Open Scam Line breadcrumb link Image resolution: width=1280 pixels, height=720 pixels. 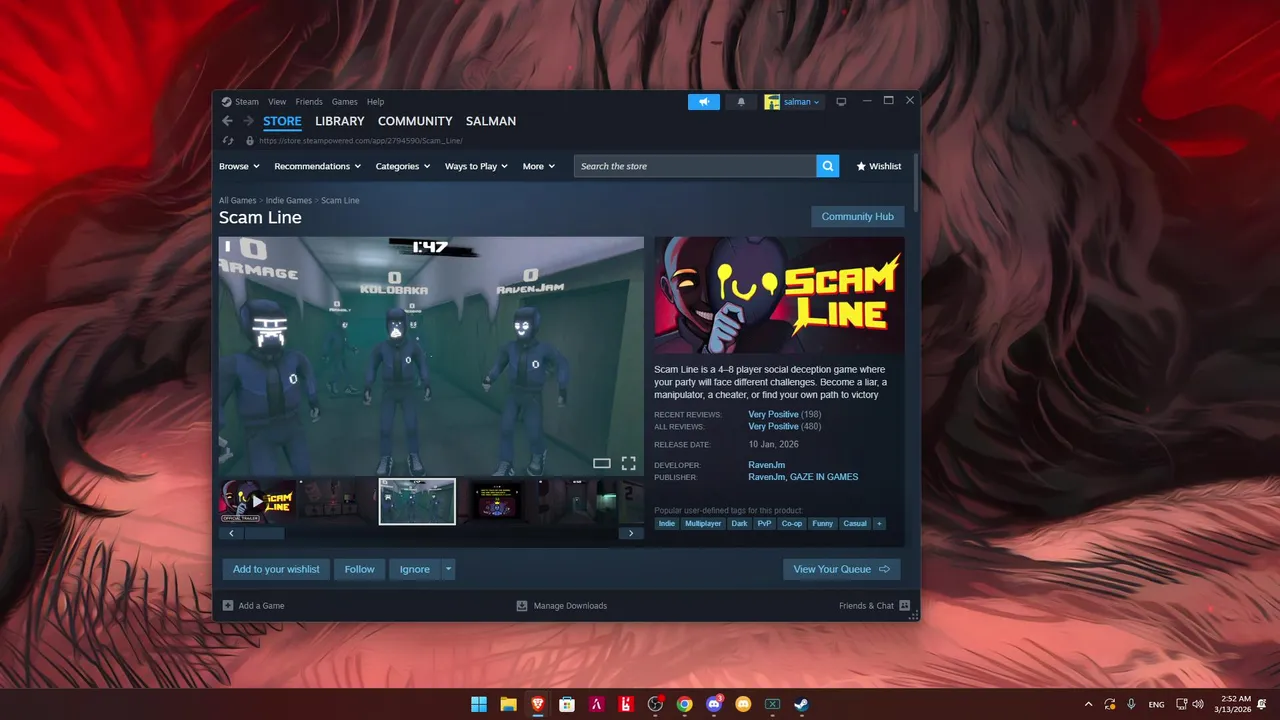[x=340, y=200]
